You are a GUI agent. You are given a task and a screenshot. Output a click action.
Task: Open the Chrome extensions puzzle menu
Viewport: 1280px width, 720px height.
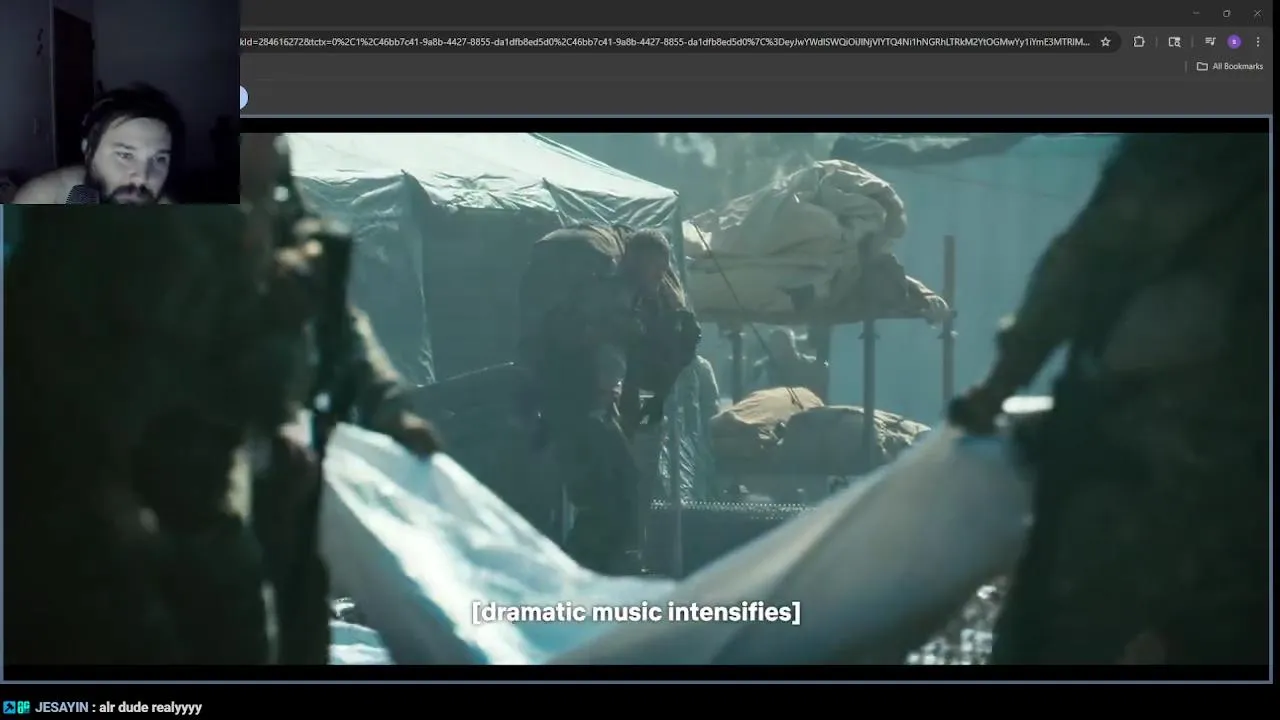(x=1139, y=42)
